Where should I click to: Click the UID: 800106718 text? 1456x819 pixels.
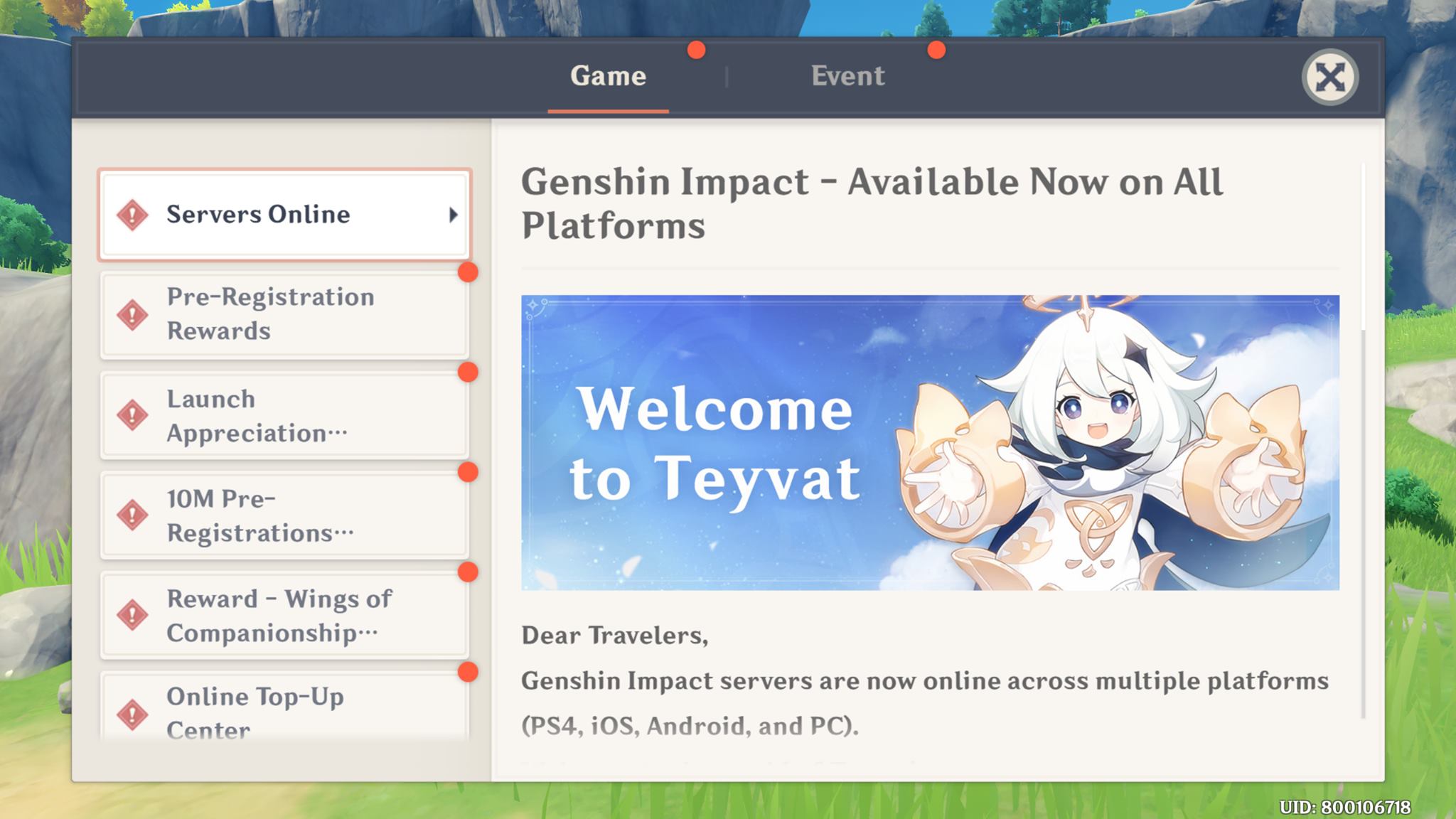pos(1345,808)
